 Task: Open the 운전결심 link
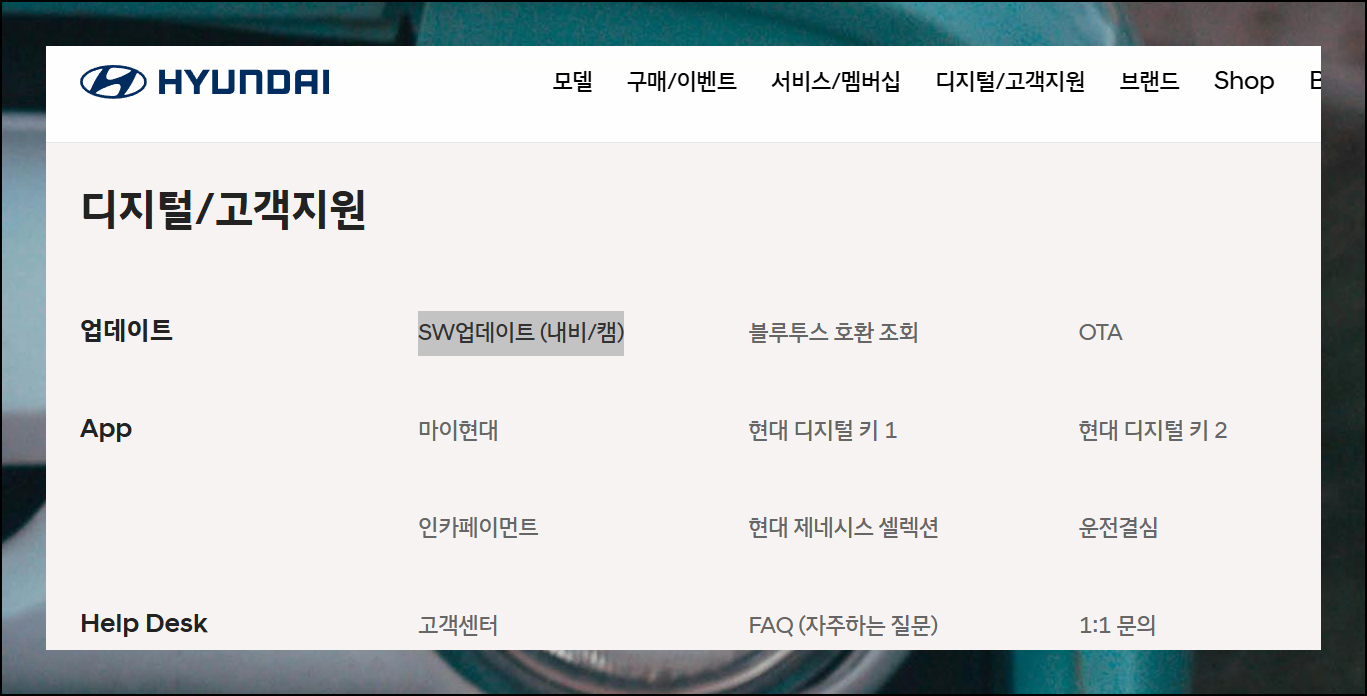(1119, 527)
